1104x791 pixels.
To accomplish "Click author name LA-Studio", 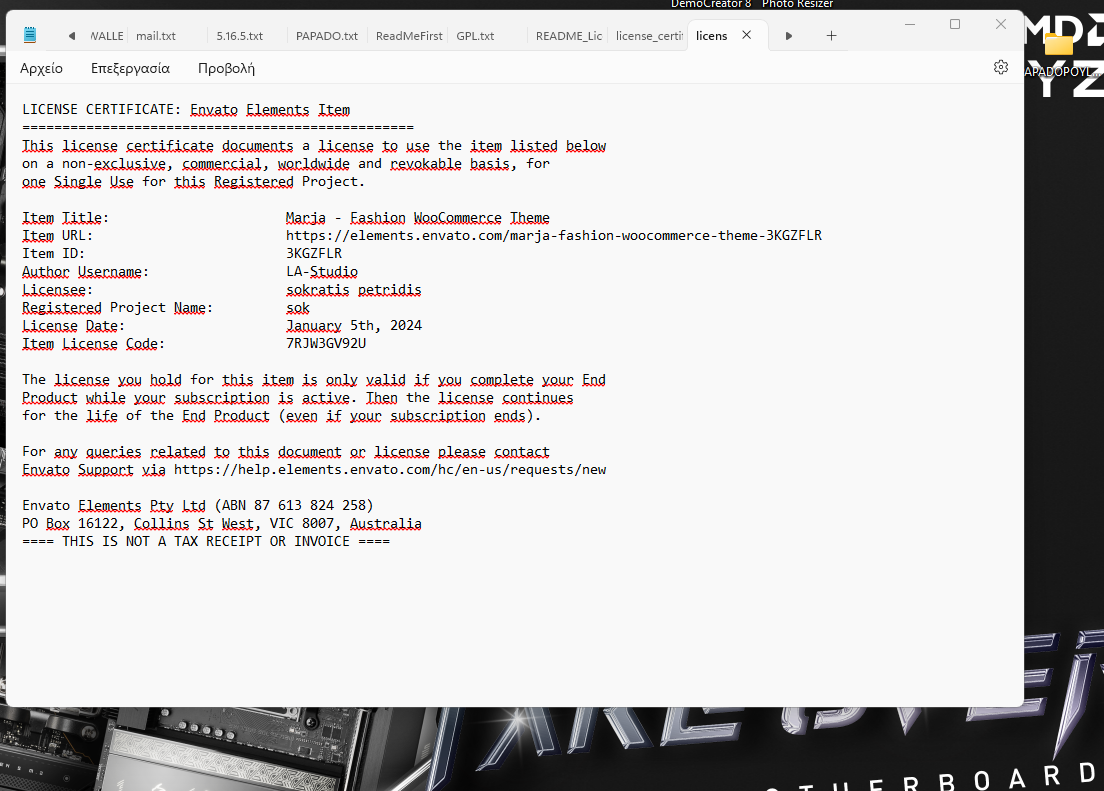I will (x=322, y=272).
